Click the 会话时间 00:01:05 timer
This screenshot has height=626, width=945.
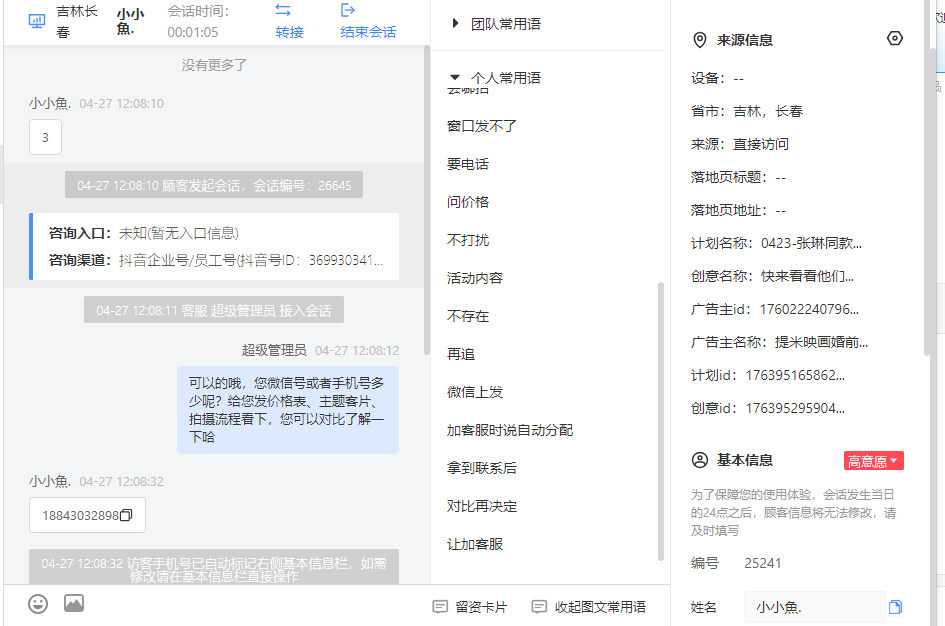pos(198,22)
